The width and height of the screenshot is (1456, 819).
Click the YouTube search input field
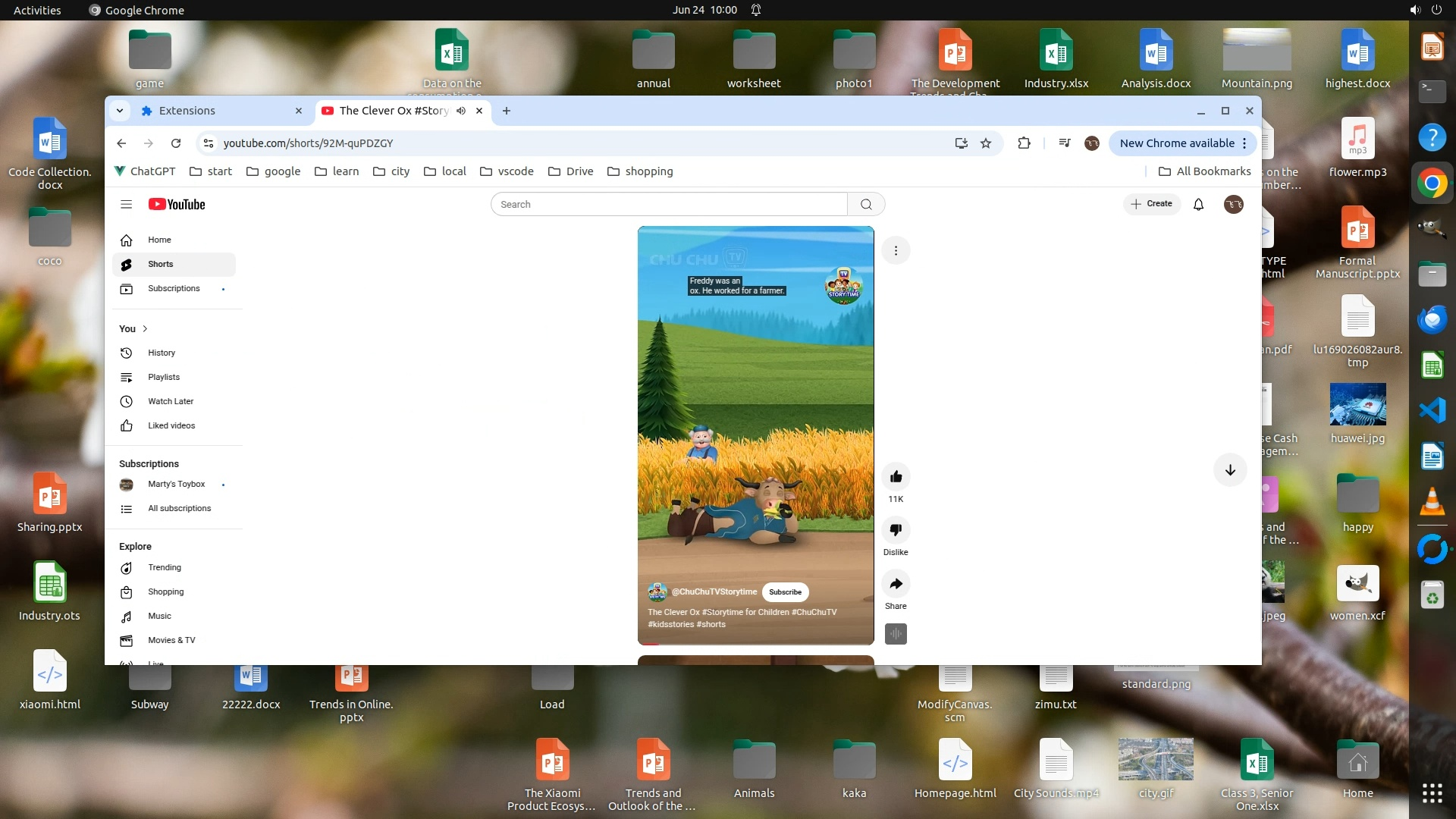click(667, 204)
